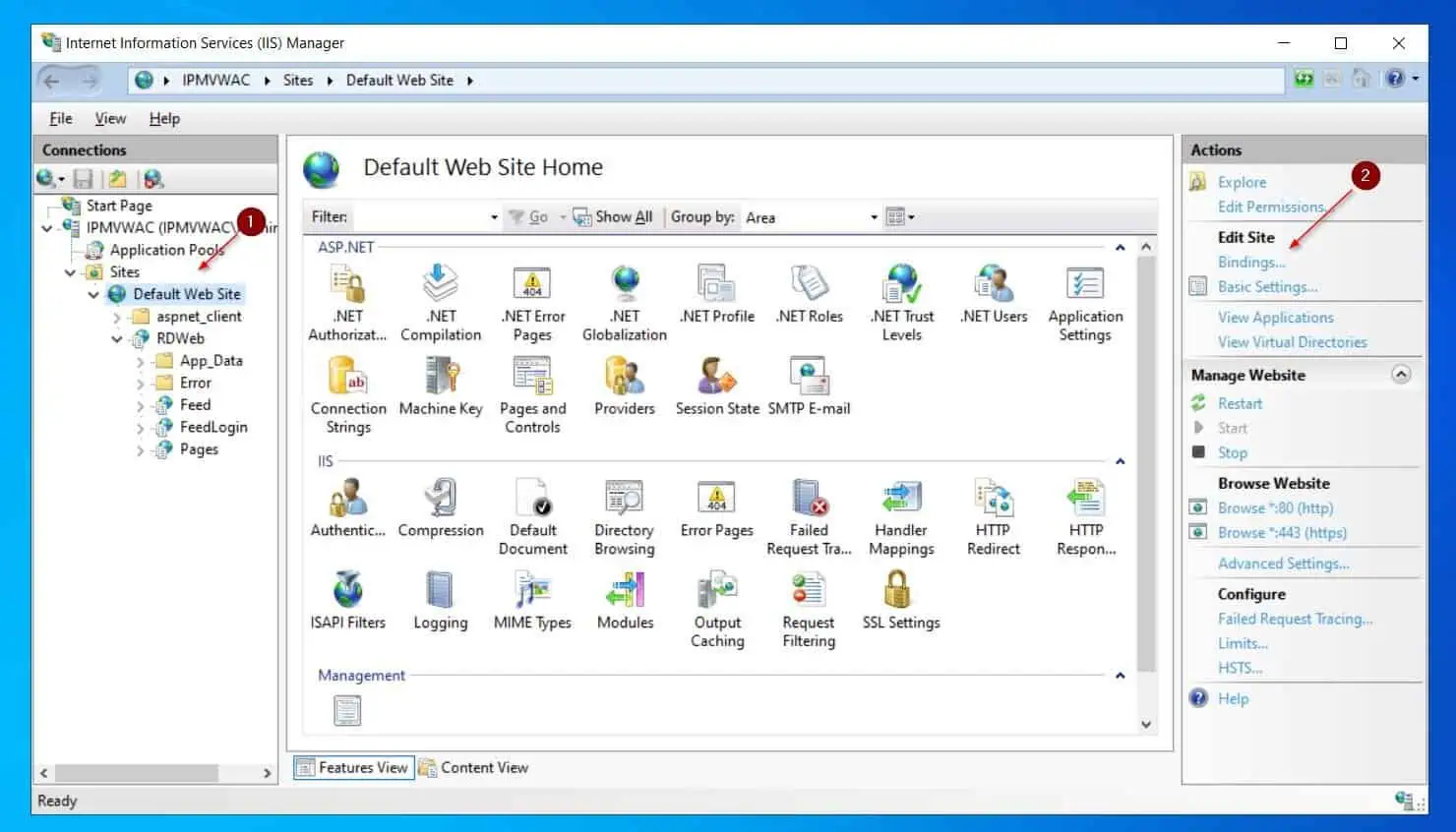Open Pages and Controls icon
Image resolution: width=1456 pixels, height=832 pixels.
tap(532, 396)
